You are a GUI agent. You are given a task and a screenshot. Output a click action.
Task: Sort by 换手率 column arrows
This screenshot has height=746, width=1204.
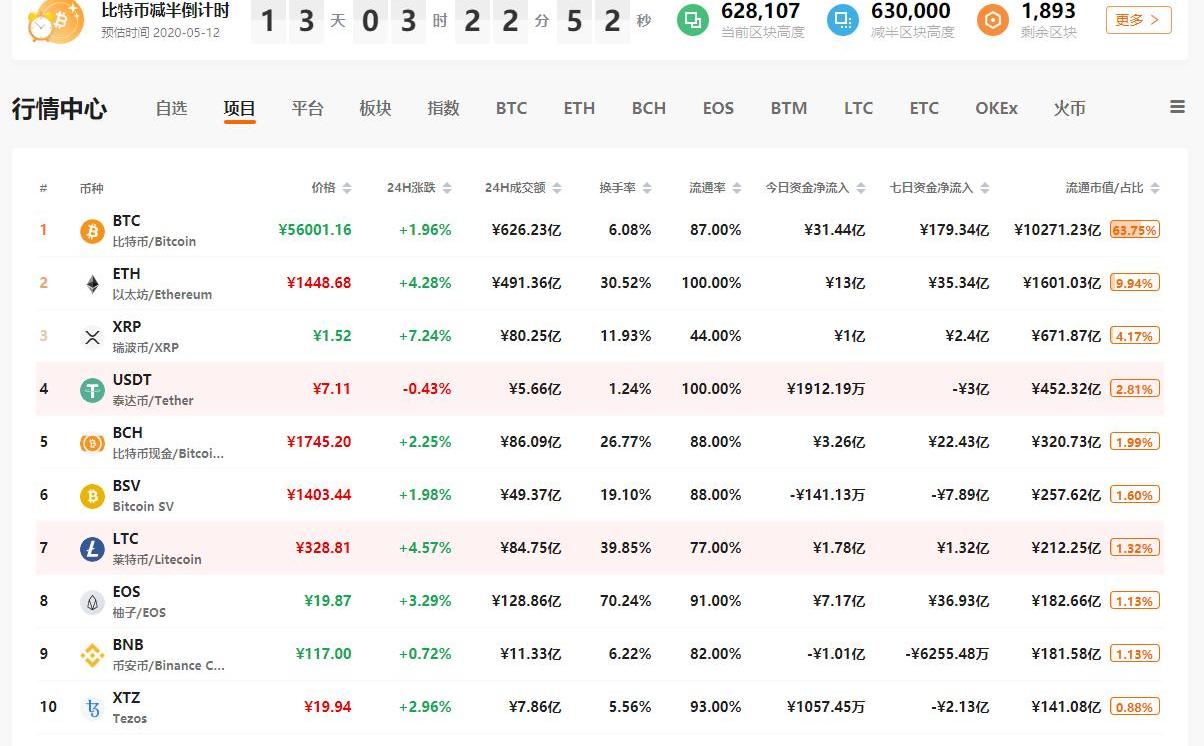[647, 188]
